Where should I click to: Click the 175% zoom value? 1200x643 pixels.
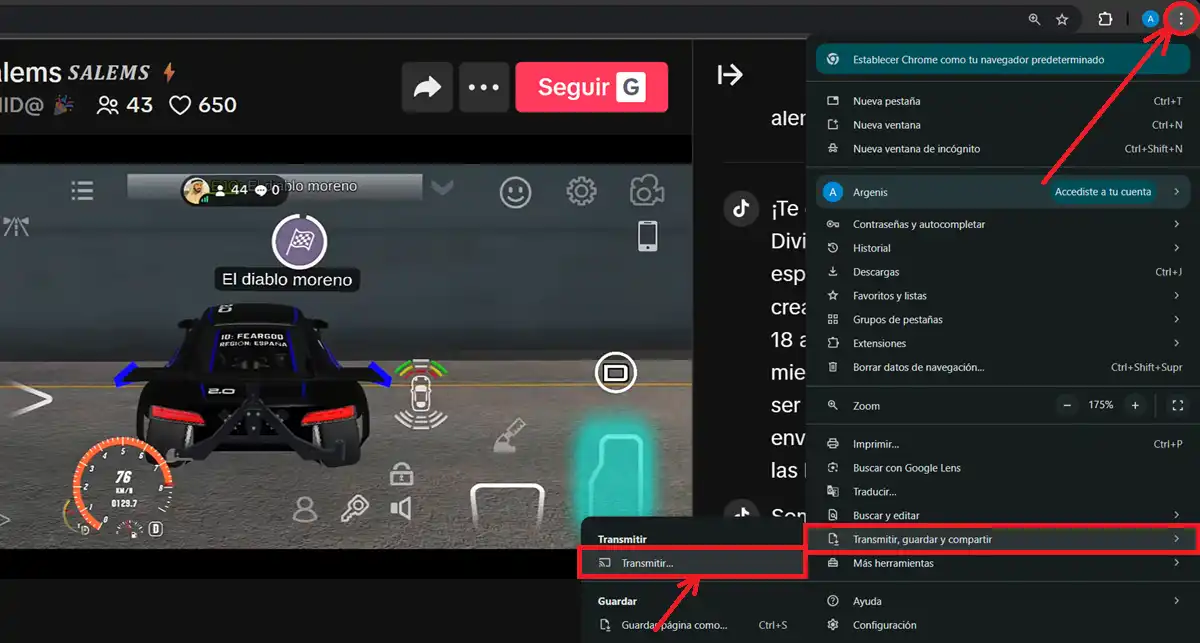pos(1101,405)
